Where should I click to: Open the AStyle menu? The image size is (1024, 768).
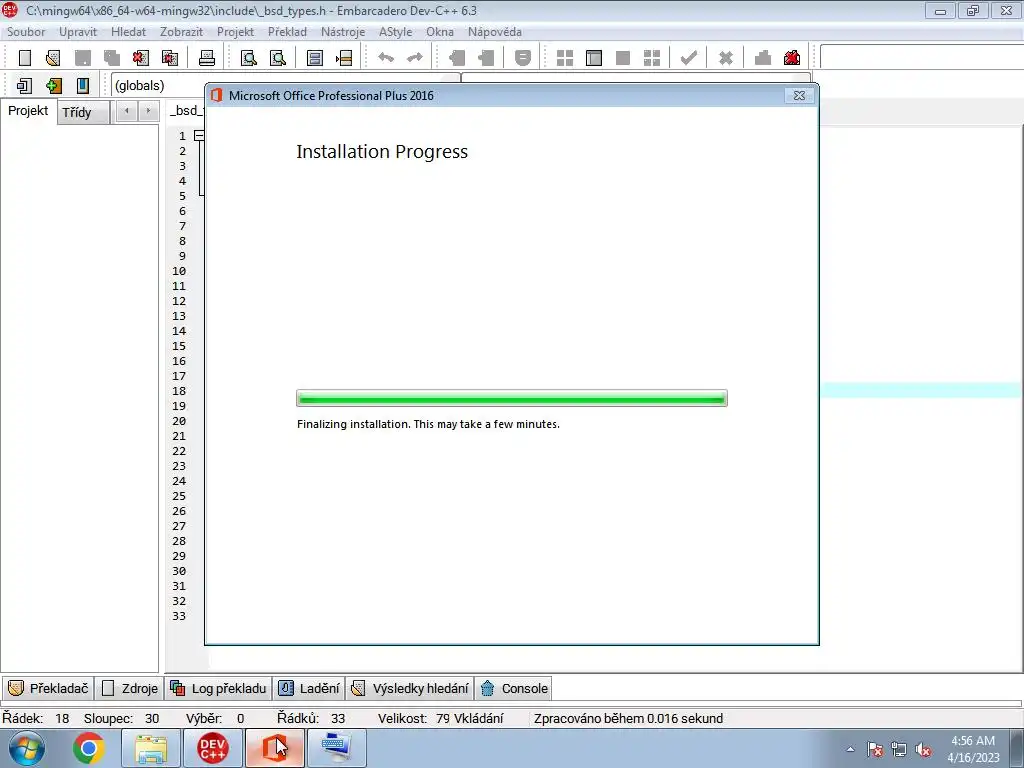coord(395,31)
